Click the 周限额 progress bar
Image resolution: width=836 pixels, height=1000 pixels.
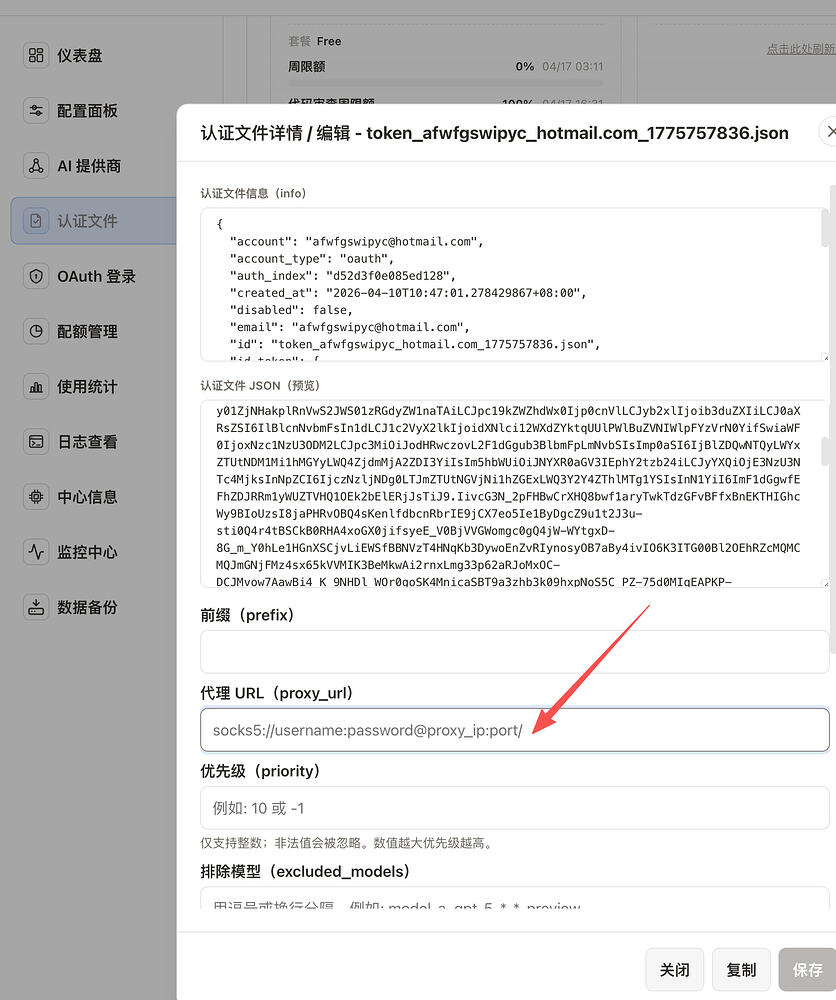coord(445,83)
